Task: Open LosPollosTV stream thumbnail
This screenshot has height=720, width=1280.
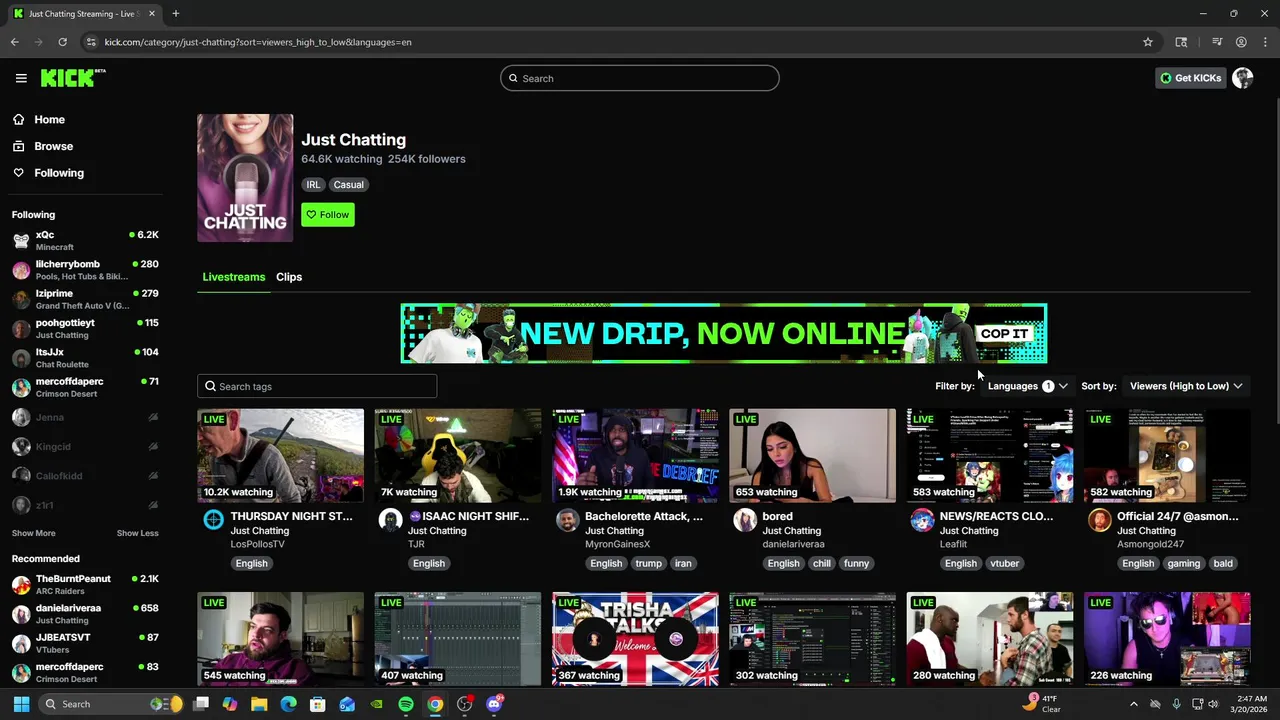Action: (x=281, y=455)
